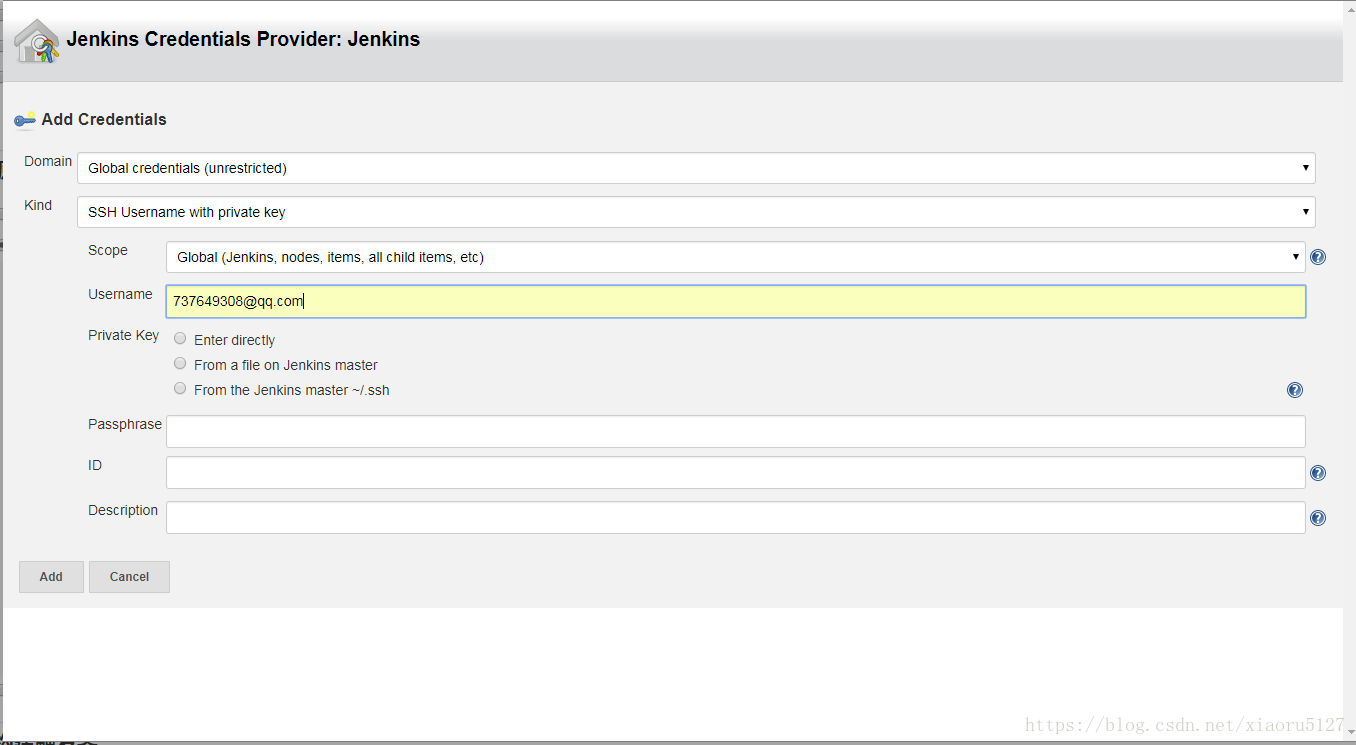
Task: Click the Passphrase label
Action: [x=125, y=424]
